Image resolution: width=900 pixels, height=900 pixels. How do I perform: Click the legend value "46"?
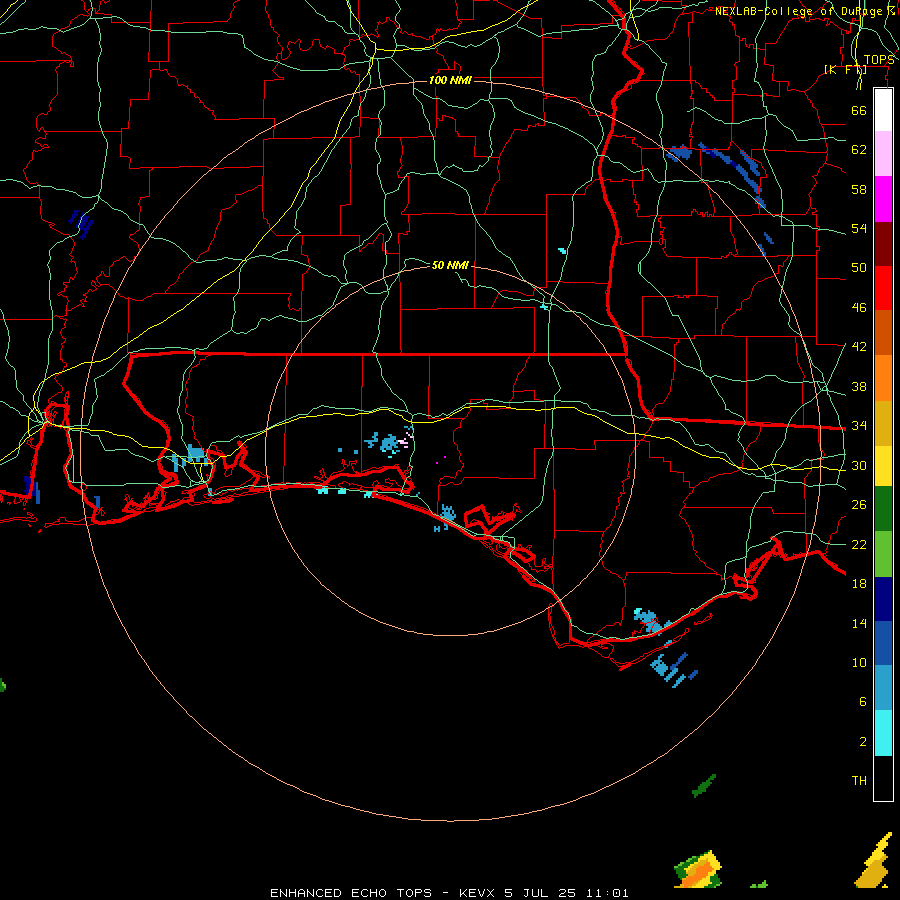(859, 308)
